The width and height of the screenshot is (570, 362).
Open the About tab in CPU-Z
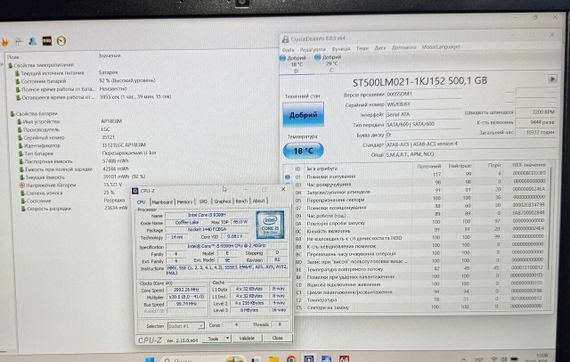(x=259, y=200)
